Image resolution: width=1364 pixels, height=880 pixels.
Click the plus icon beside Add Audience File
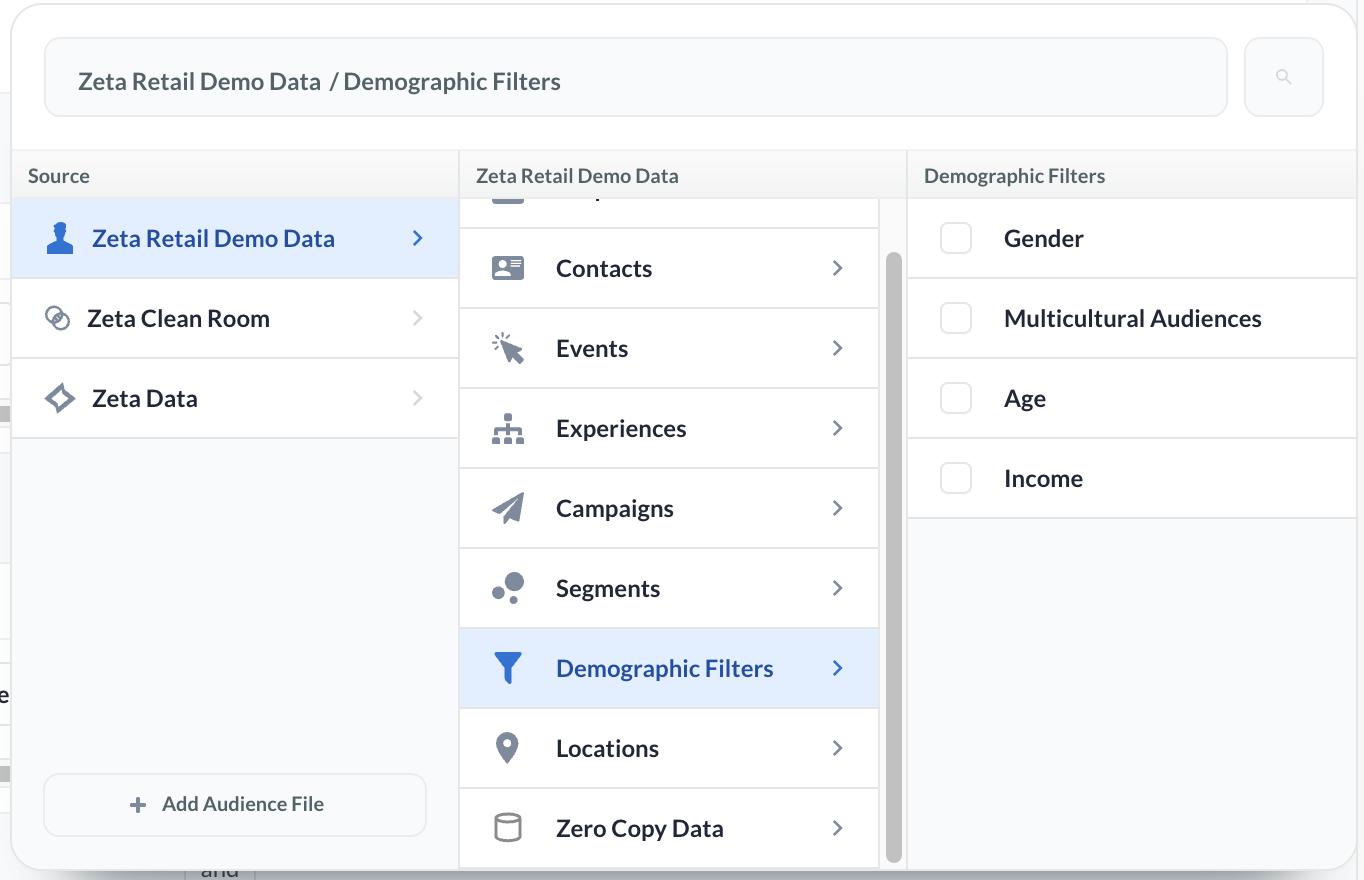tap(138, 805)
